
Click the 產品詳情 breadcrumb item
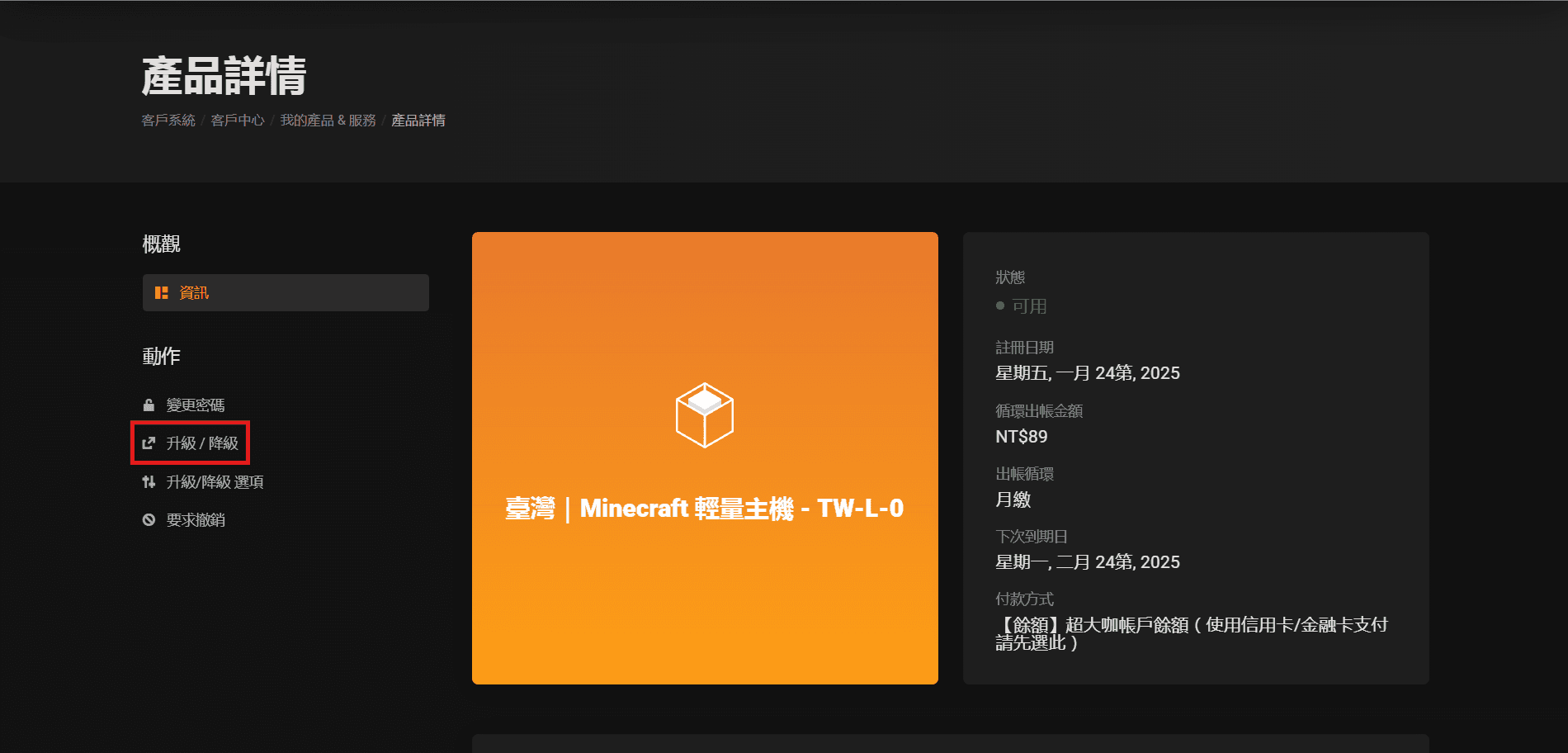pos(418,121)
